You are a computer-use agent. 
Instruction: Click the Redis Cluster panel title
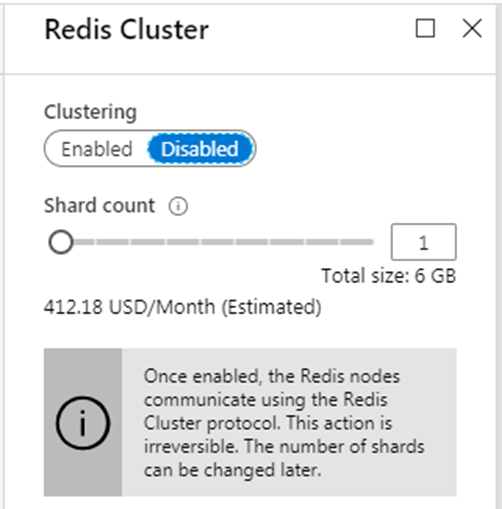[126, 29]
